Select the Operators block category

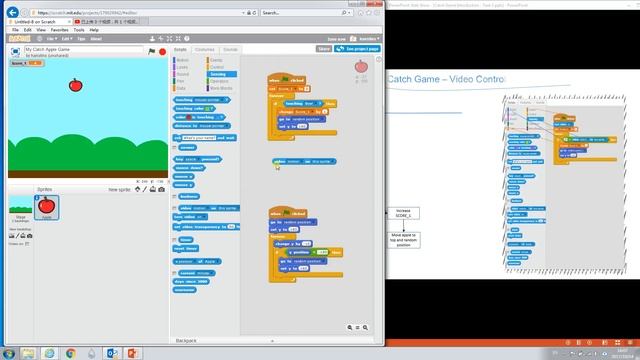click(219, 81)
